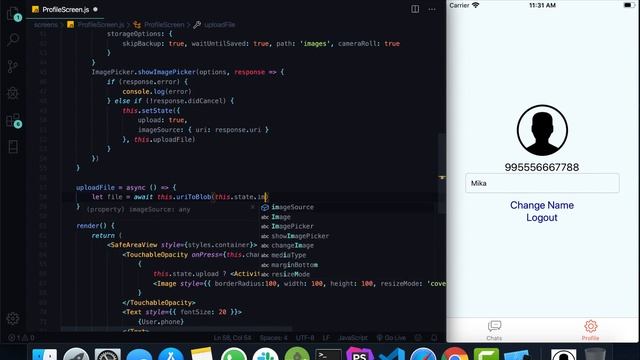
Task: Change language mode JavaScript
Action: 353,338
